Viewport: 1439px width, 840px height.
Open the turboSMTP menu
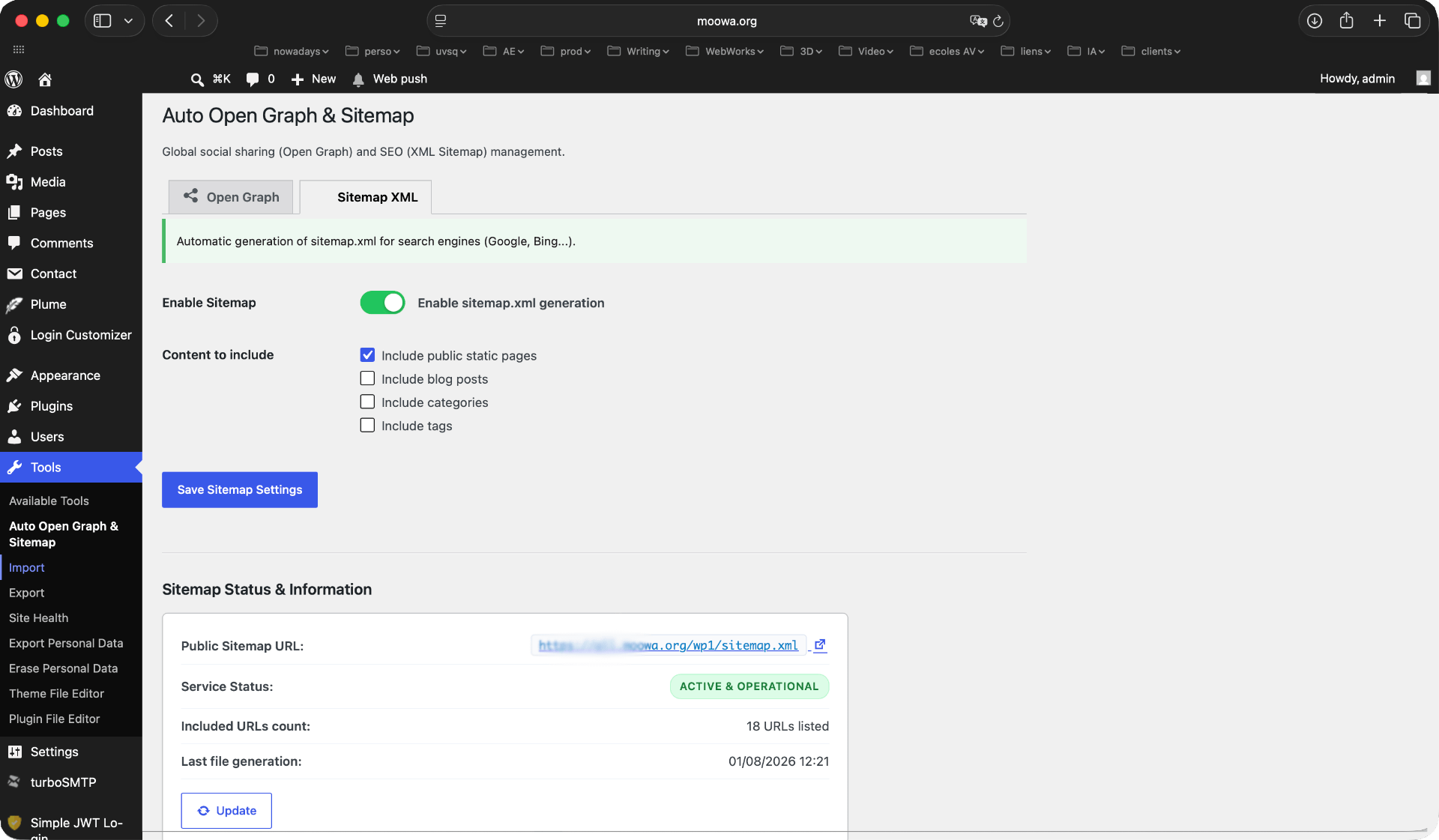[x=71, y=782]
